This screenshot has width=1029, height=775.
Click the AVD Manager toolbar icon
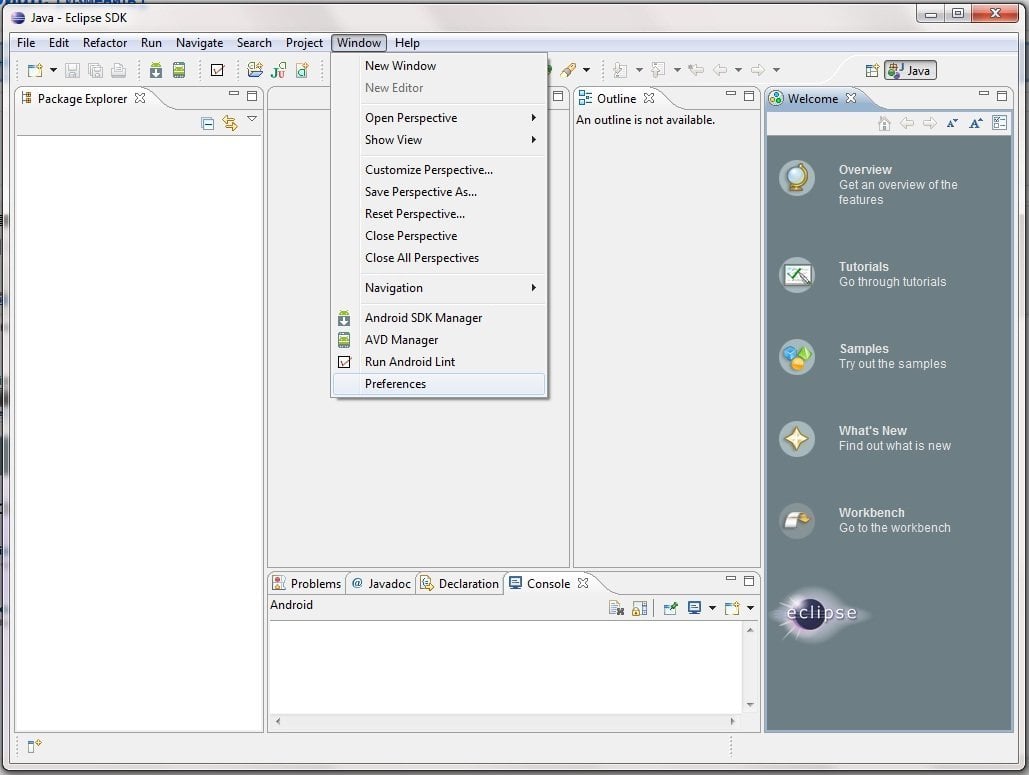coord(179,70)
